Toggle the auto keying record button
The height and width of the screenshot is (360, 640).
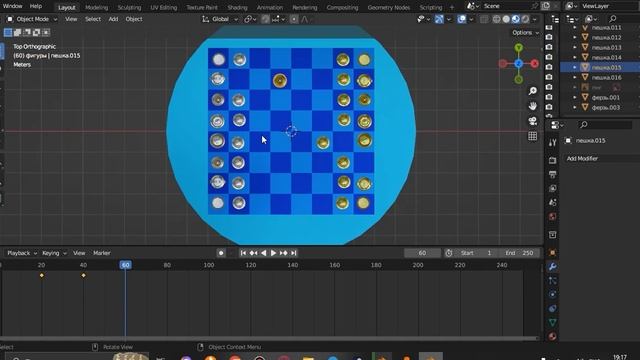[221, 253]
